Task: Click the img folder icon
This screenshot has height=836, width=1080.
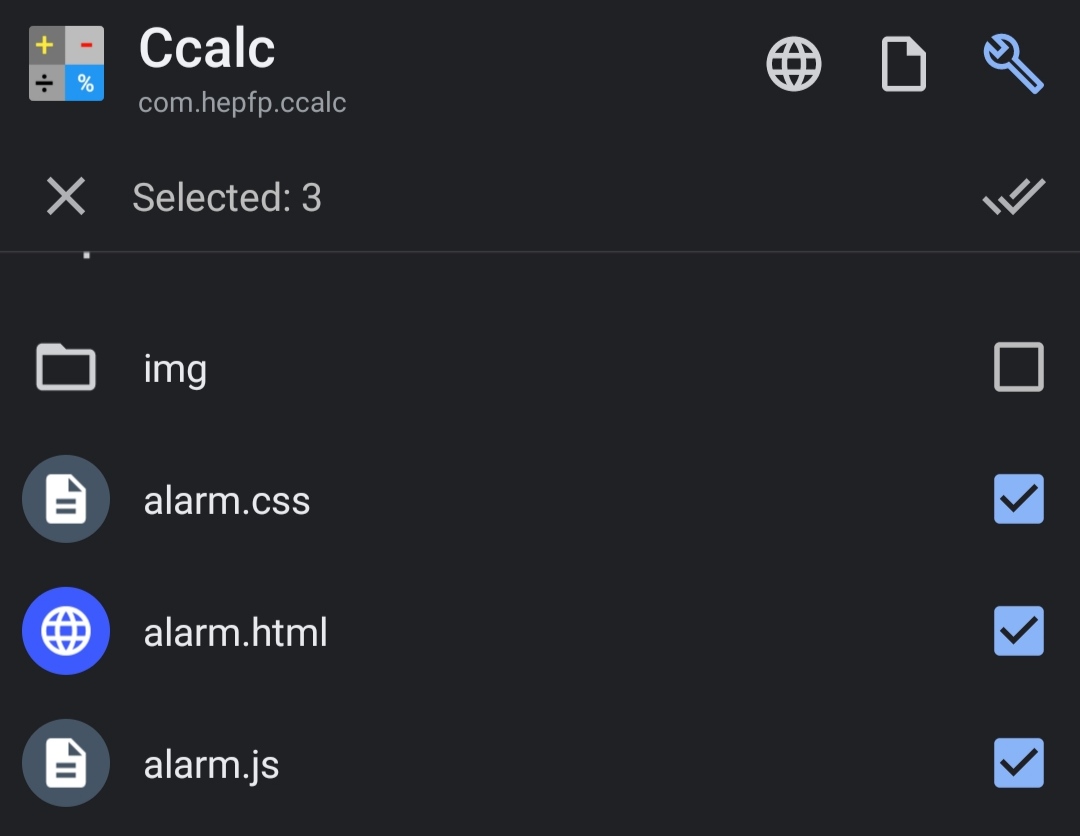Action: (65, 367)
